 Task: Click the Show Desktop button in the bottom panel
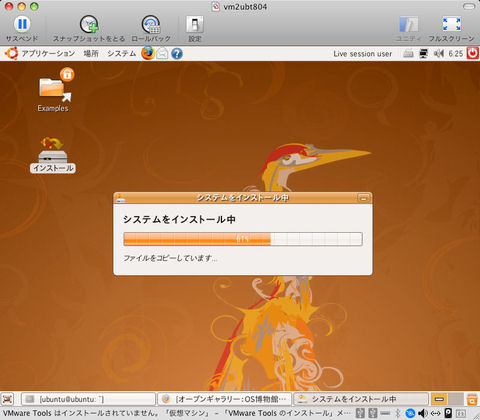[8, 399]
